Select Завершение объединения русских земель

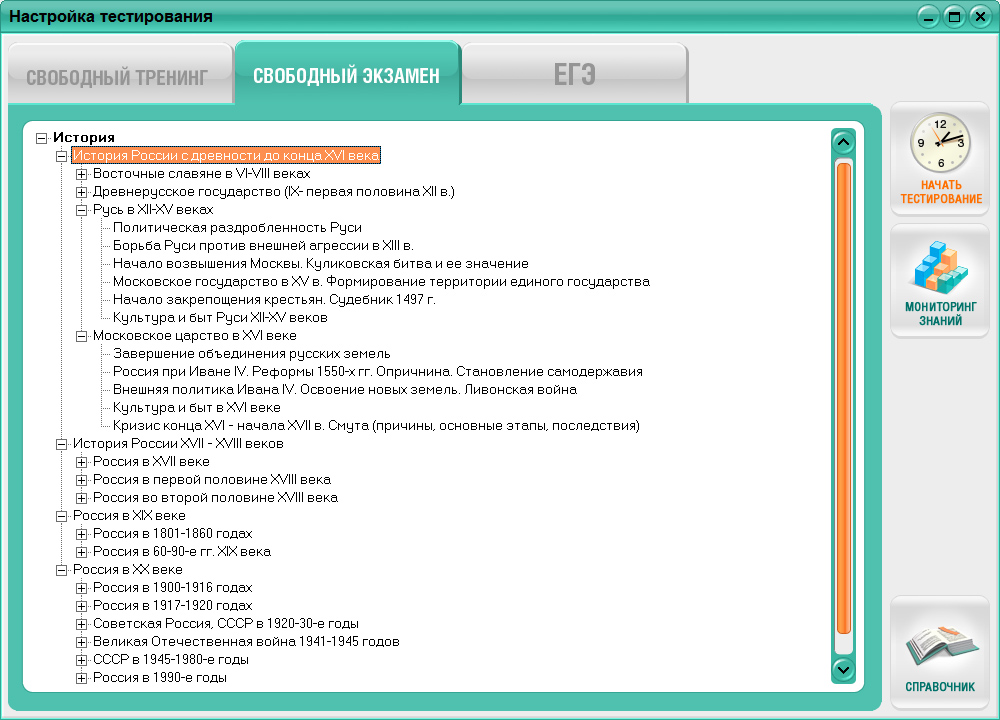coord(251,353)
